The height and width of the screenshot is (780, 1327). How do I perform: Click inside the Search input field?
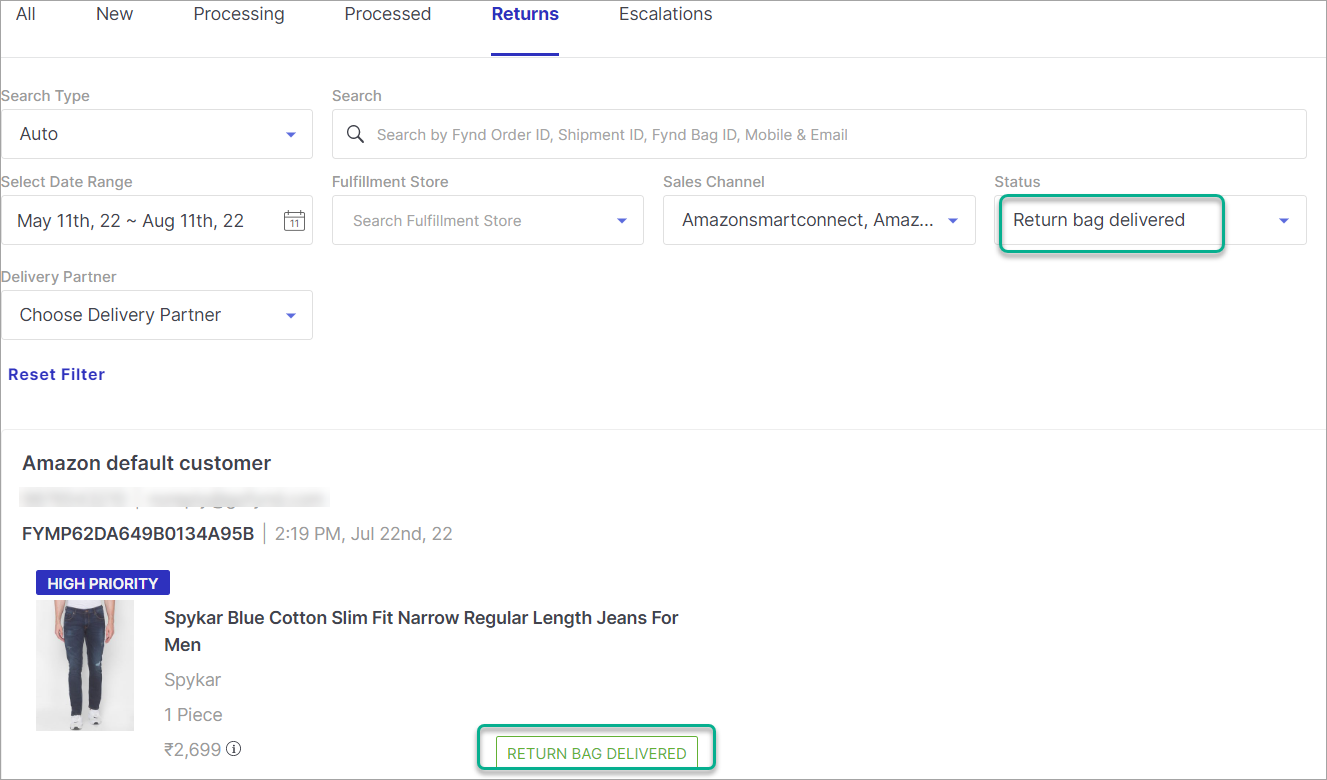point(700,133)
